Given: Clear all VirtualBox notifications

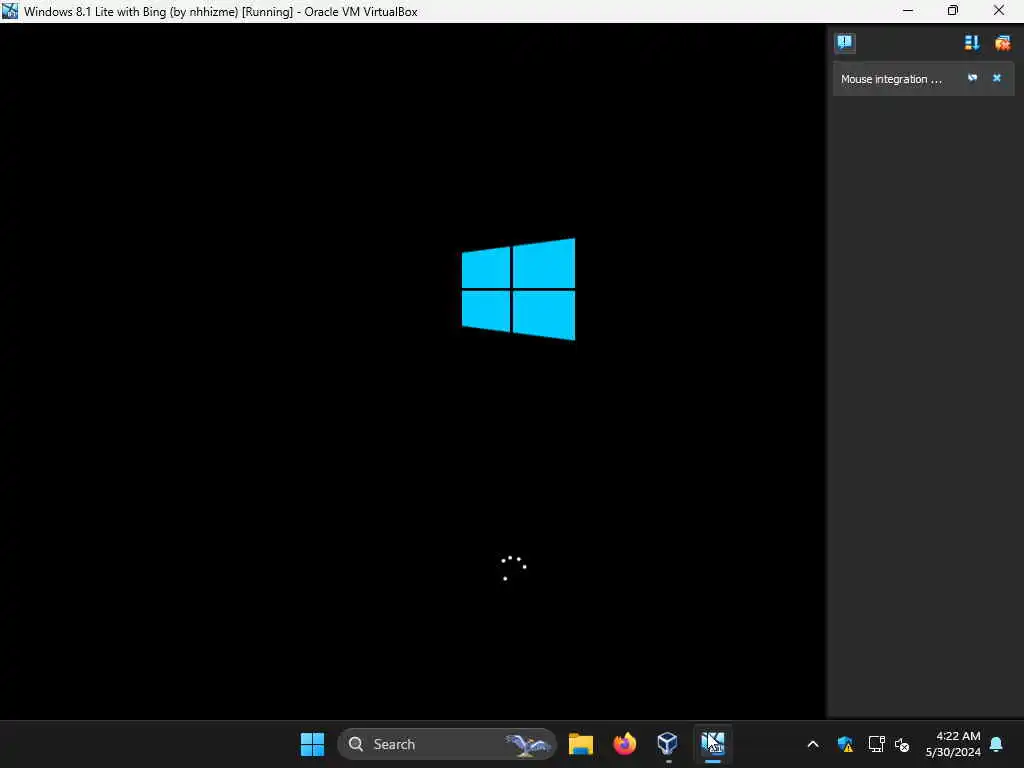Looking at the screenshot, I should coord(1002,43).
